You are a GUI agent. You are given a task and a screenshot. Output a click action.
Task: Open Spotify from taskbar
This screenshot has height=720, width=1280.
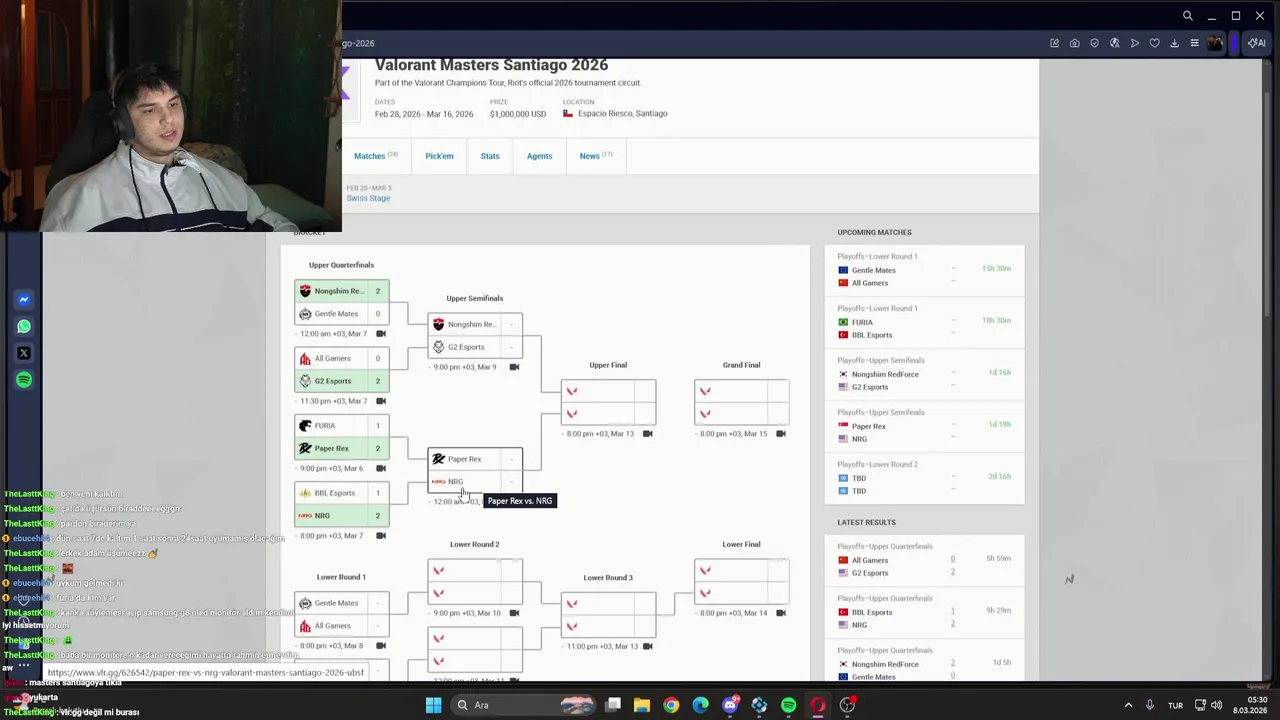pyautogui.click(x=789, y=705)
